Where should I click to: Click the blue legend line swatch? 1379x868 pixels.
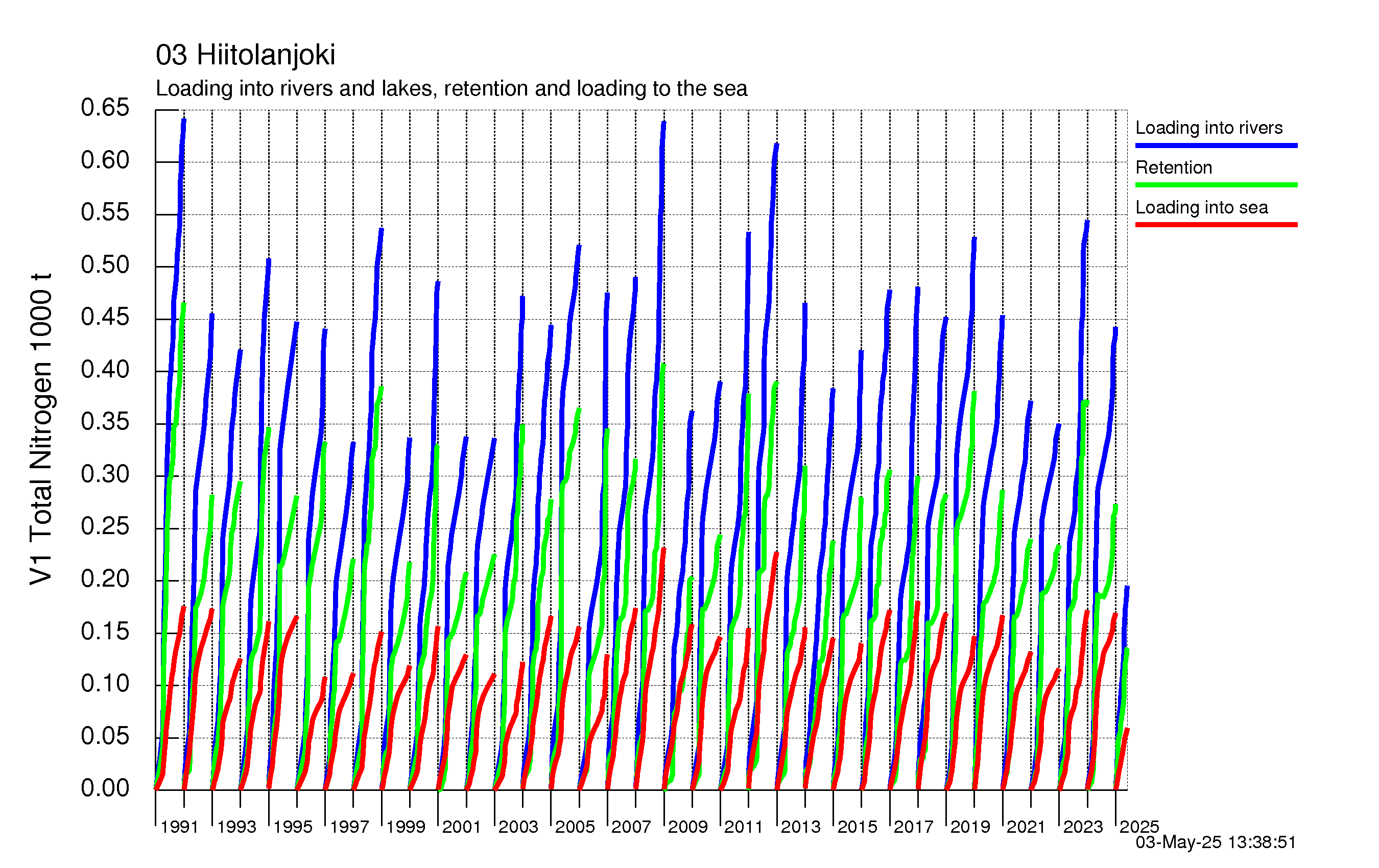(1217, 146)
